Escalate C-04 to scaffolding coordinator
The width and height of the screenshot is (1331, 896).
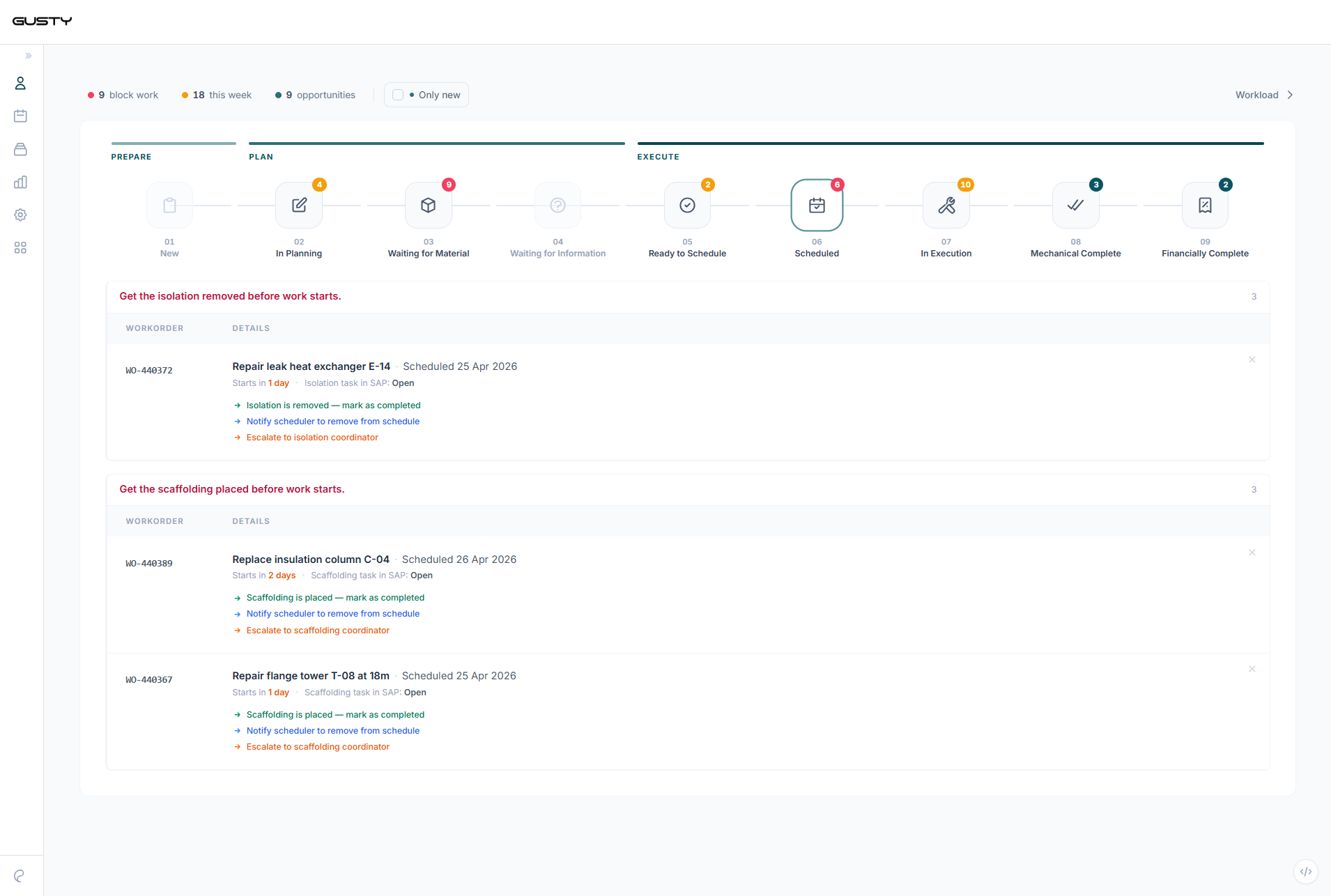point(311,631)
